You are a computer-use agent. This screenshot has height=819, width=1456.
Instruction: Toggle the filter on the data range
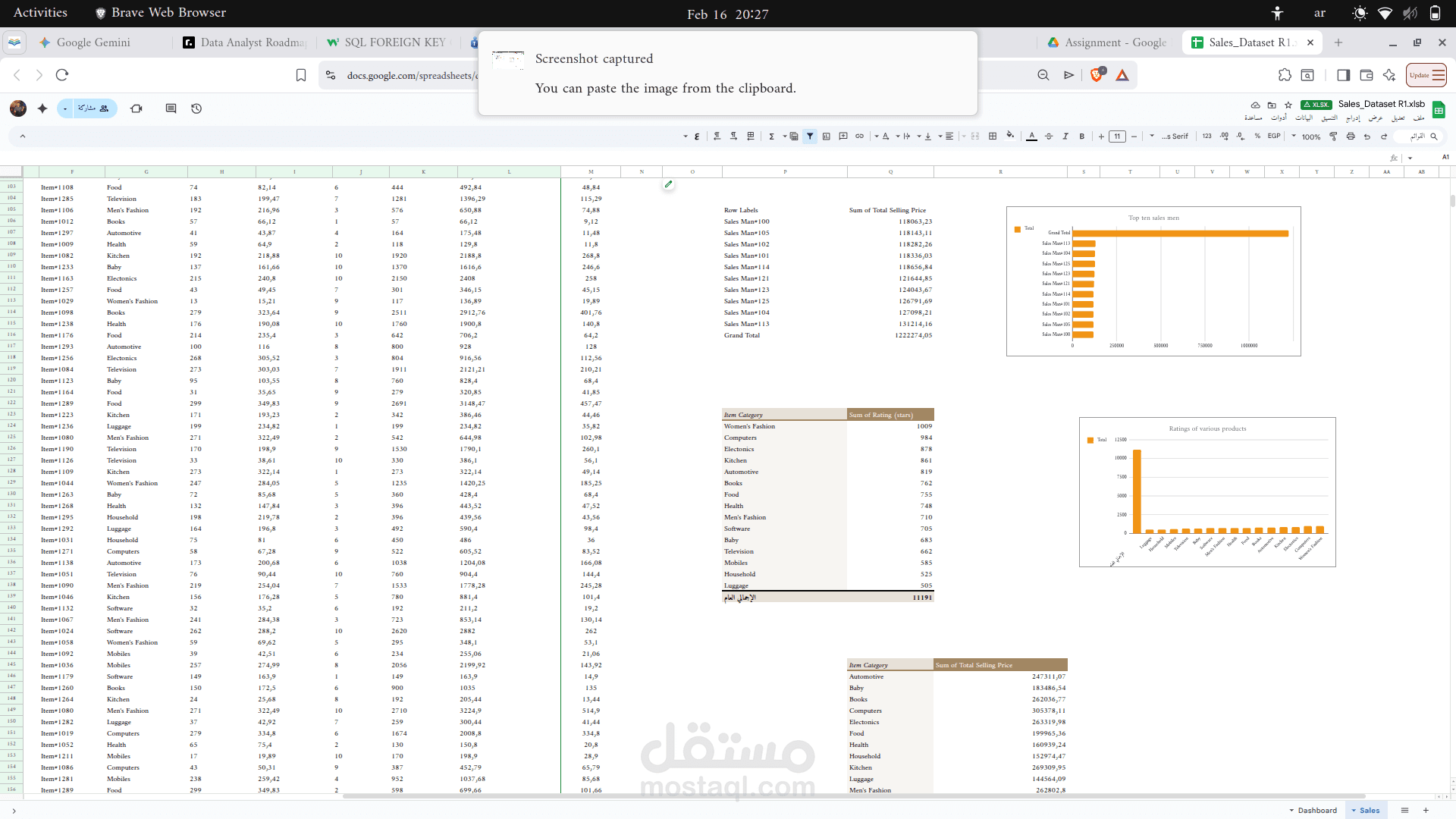pos(810,136)
